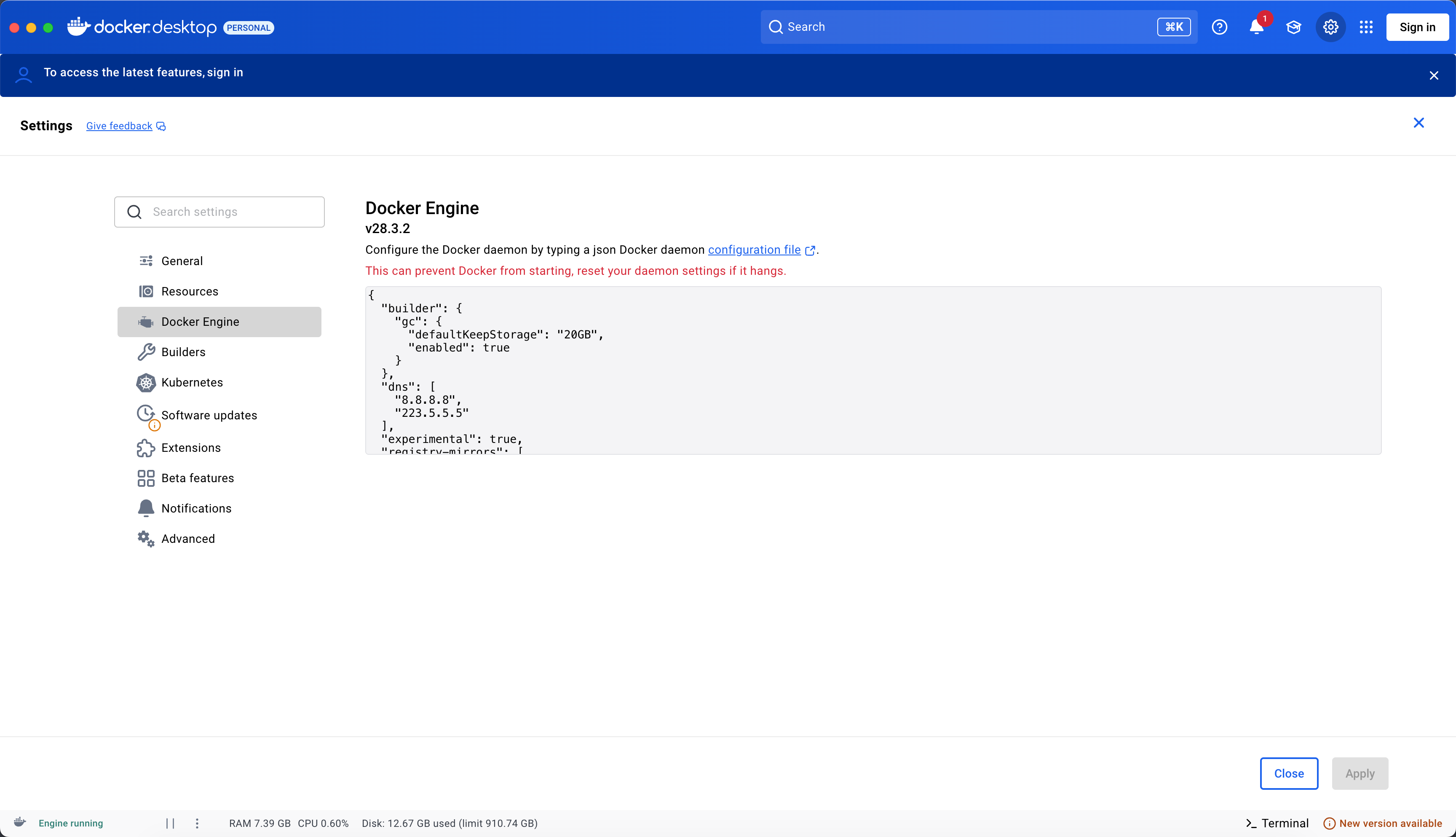The width and height of the screenshot is (1456, 837).
Task: Open the Learning center graduation cap icon
Action: coord(1293,27)
